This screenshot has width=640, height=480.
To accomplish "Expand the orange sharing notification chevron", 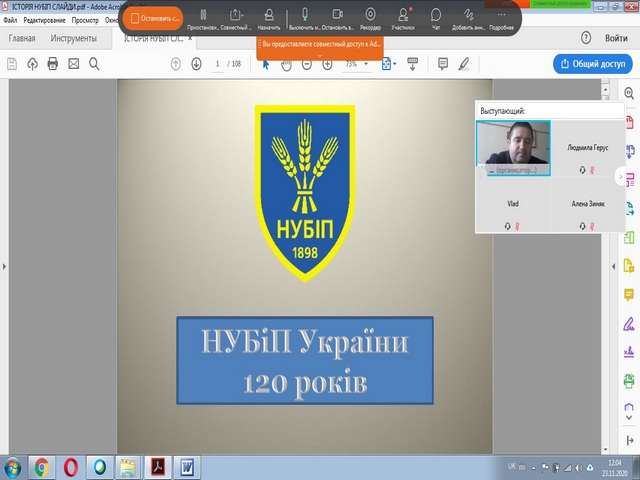I will [320, 55].
